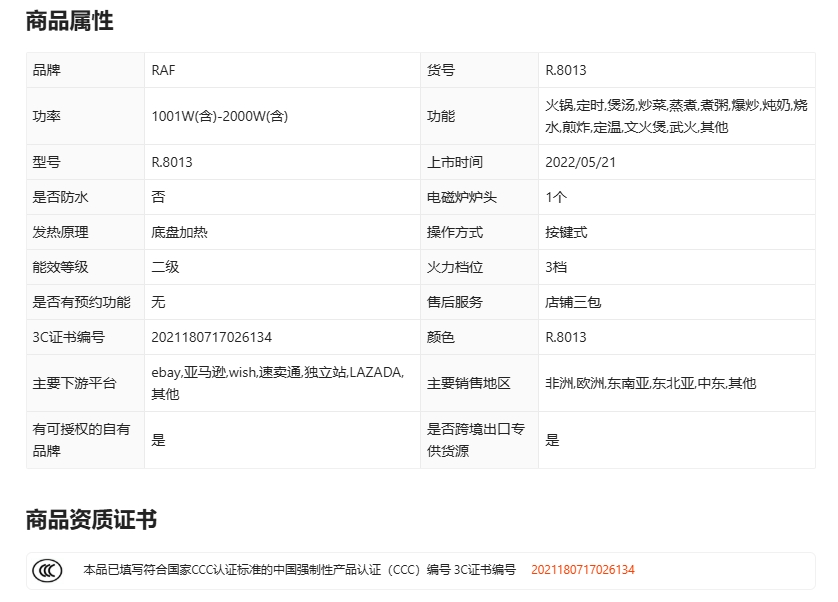This screenshot has height=602, width=838.
Task: Click the 按键式 operation mode value
Action: [566, 232]
